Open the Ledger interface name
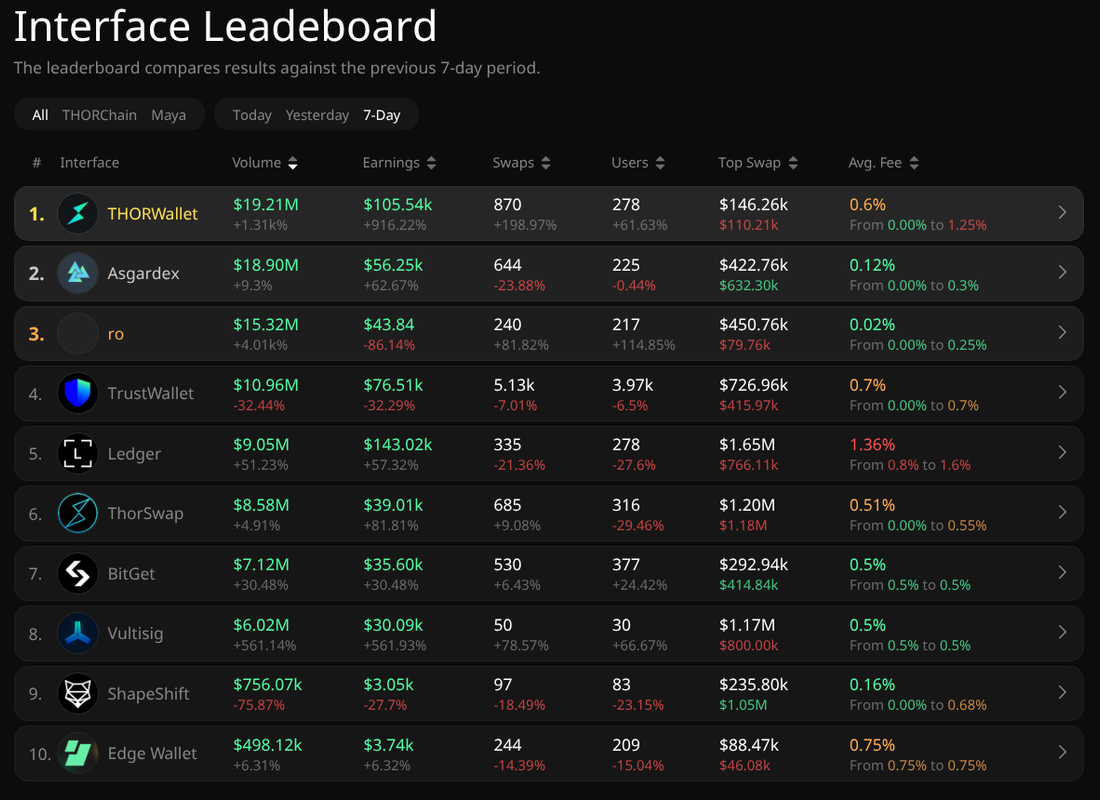The image size is (1100, 800). [134, 454]
